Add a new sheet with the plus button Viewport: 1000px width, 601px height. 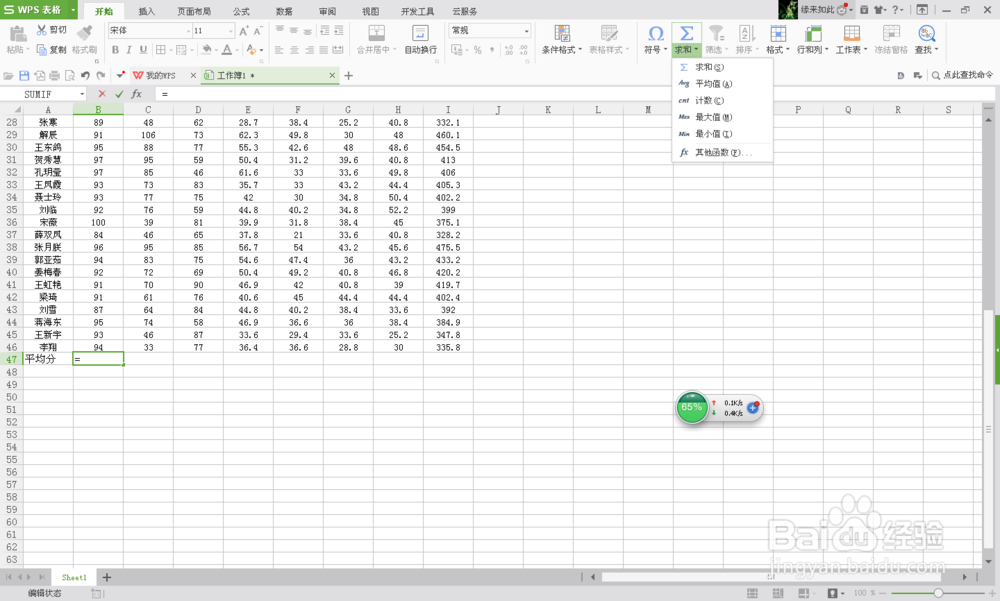click(x=107, y=577)
